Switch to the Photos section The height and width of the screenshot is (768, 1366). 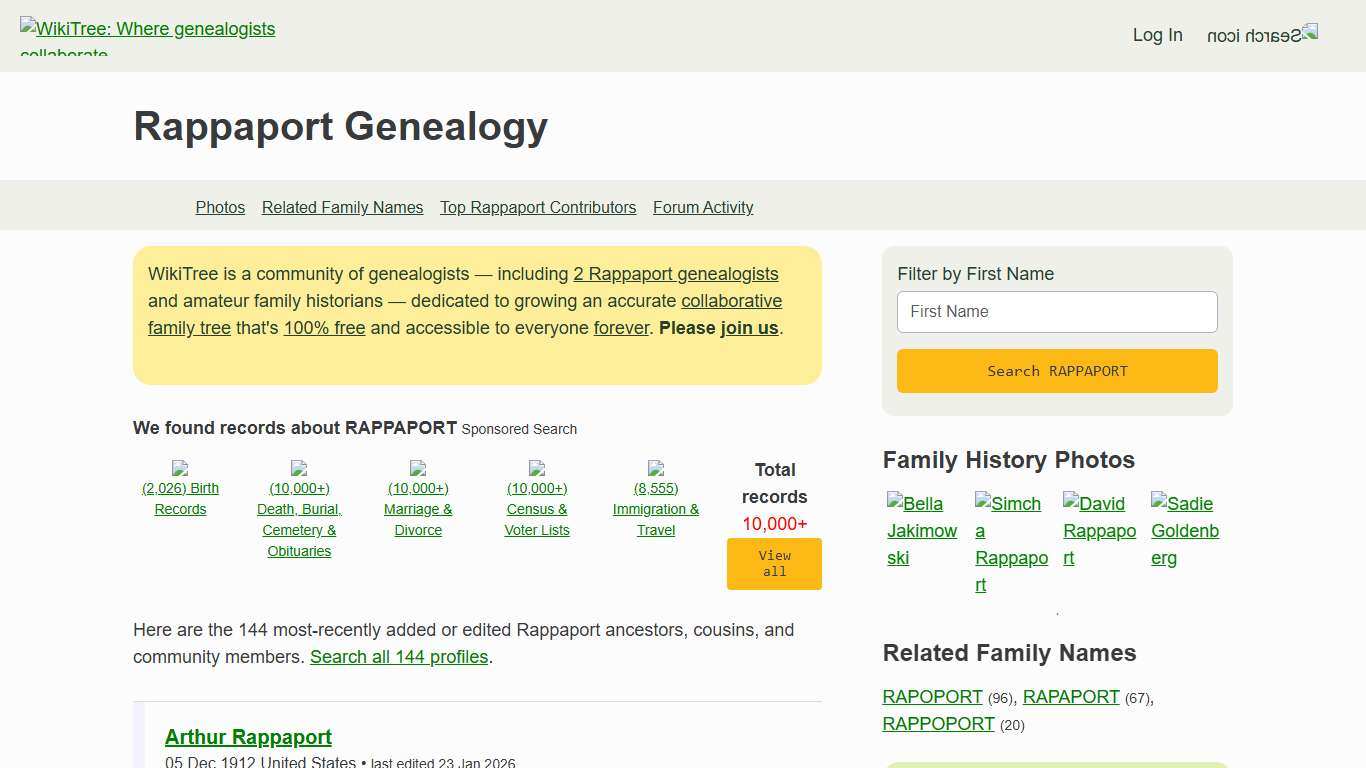[x=220, y=207]
